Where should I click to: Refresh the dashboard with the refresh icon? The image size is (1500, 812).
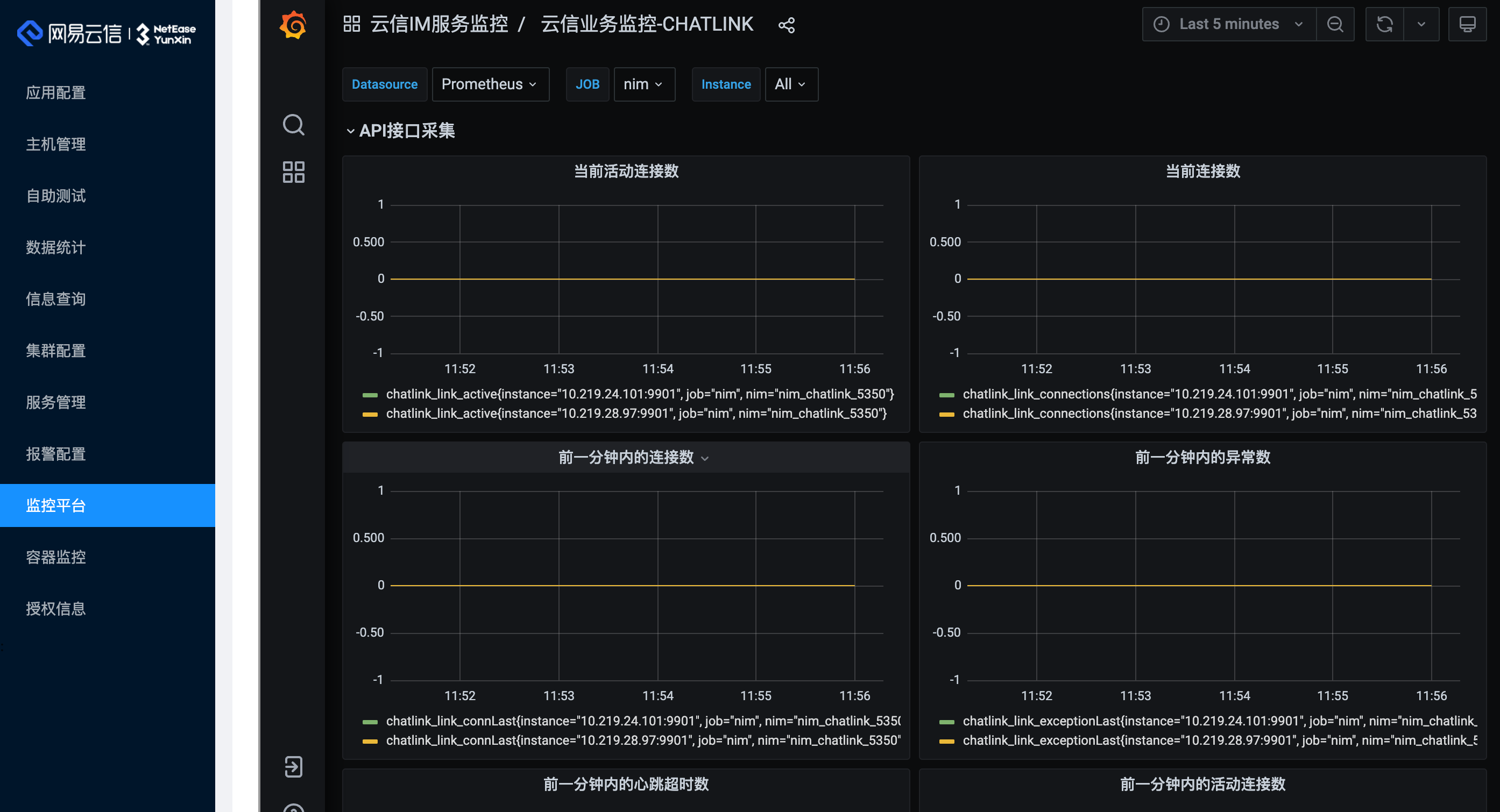click(1384, 24)
